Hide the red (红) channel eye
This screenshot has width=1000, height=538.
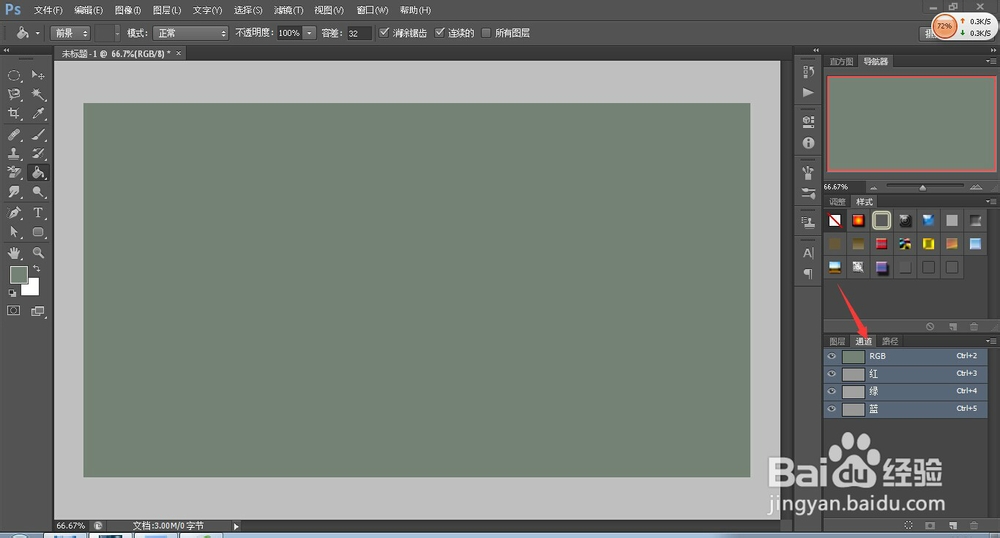[x=832, y=374]
